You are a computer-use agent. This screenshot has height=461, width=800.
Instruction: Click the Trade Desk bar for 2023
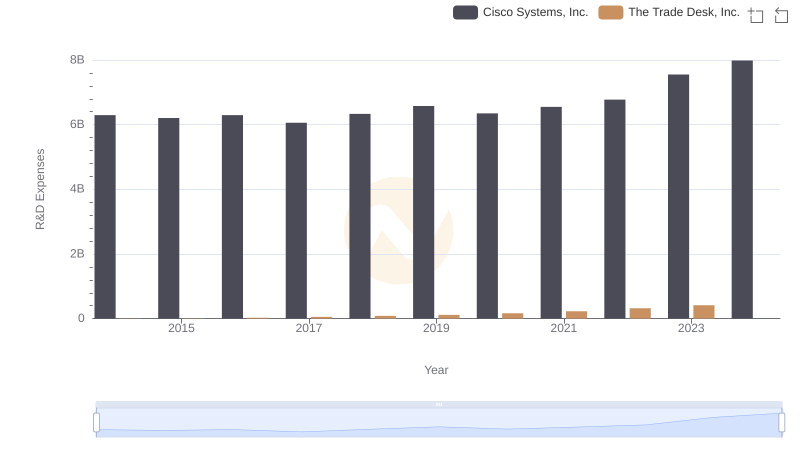(x=704, y=312)
